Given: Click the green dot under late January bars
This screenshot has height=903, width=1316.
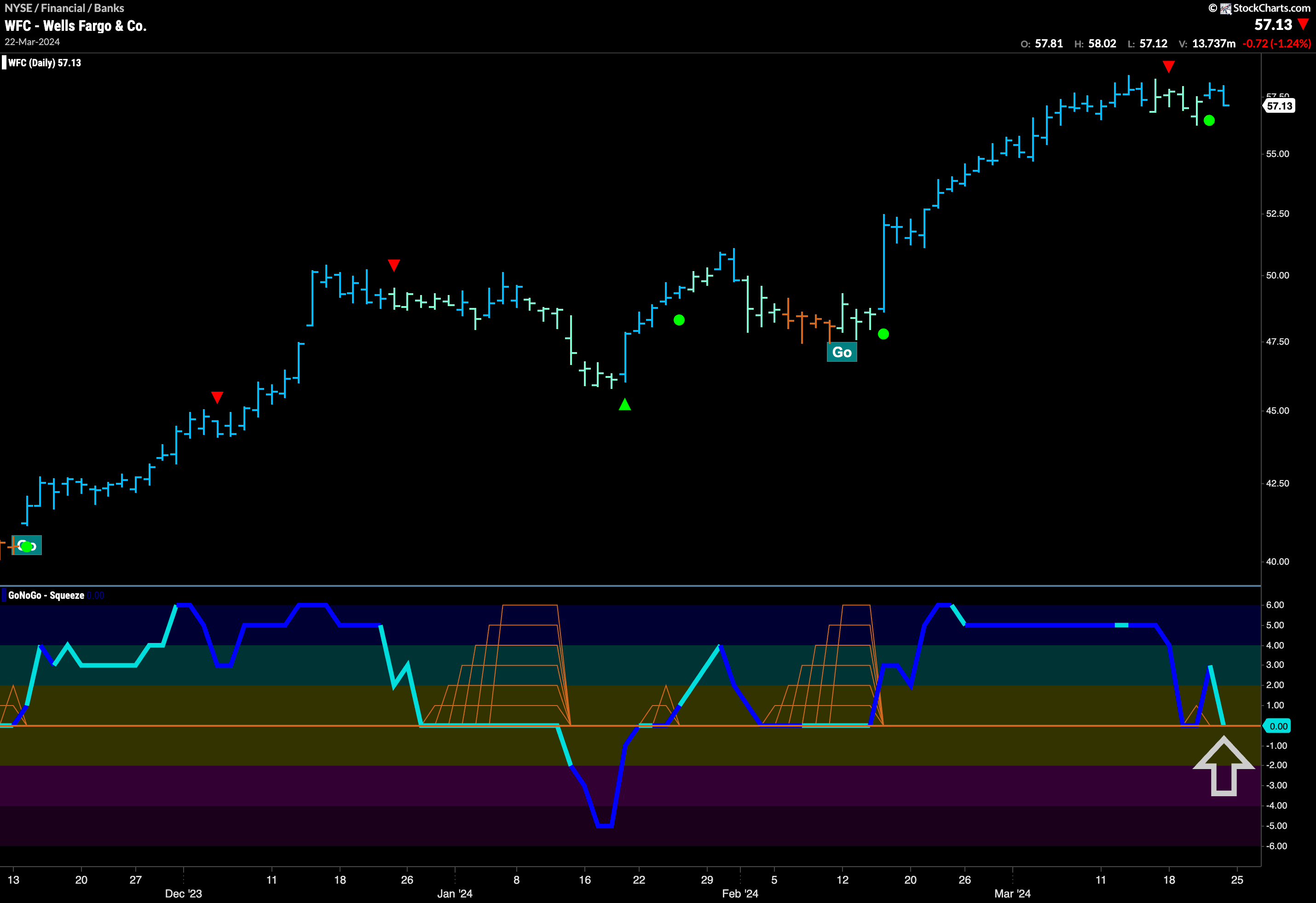Looking at the screenshot, I should 679,320.
